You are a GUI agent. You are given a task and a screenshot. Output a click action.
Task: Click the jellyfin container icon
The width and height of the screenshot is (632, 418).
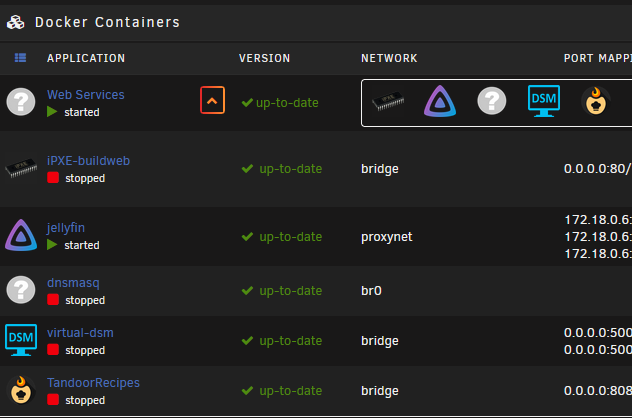point(21,235)
